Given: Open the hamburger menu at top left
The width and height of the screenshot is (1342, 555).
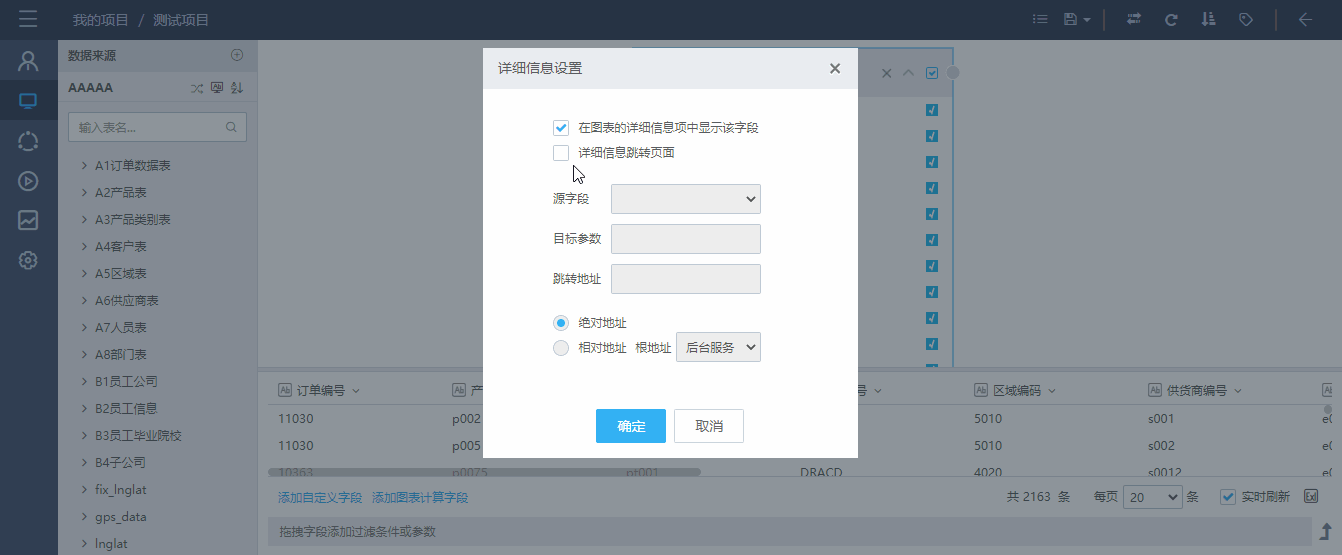Looking at the screenshot, I should (x=28, y=19).
